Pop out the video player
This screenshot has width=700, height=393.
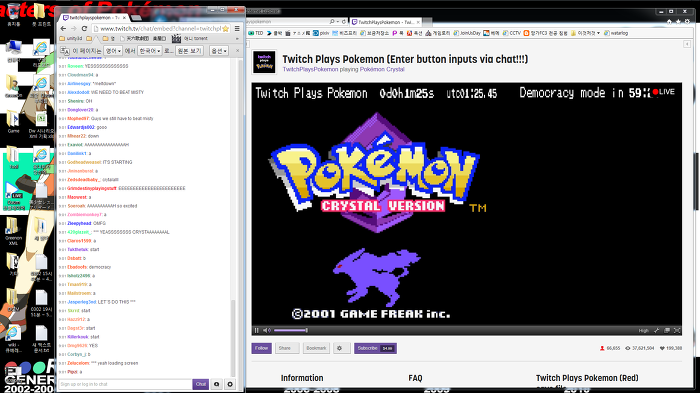[x=667, y=330]
